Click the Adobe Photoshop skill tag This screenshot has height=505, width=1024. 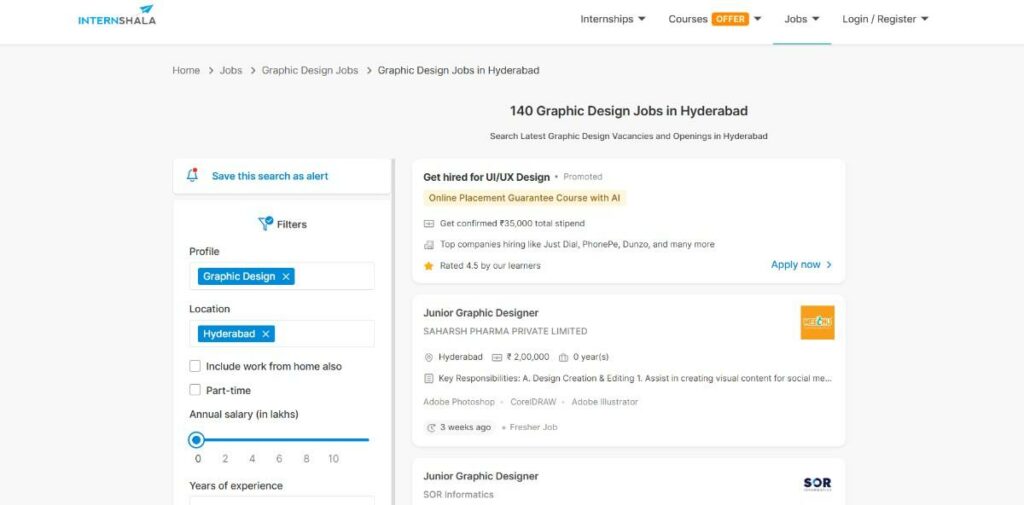458,402
